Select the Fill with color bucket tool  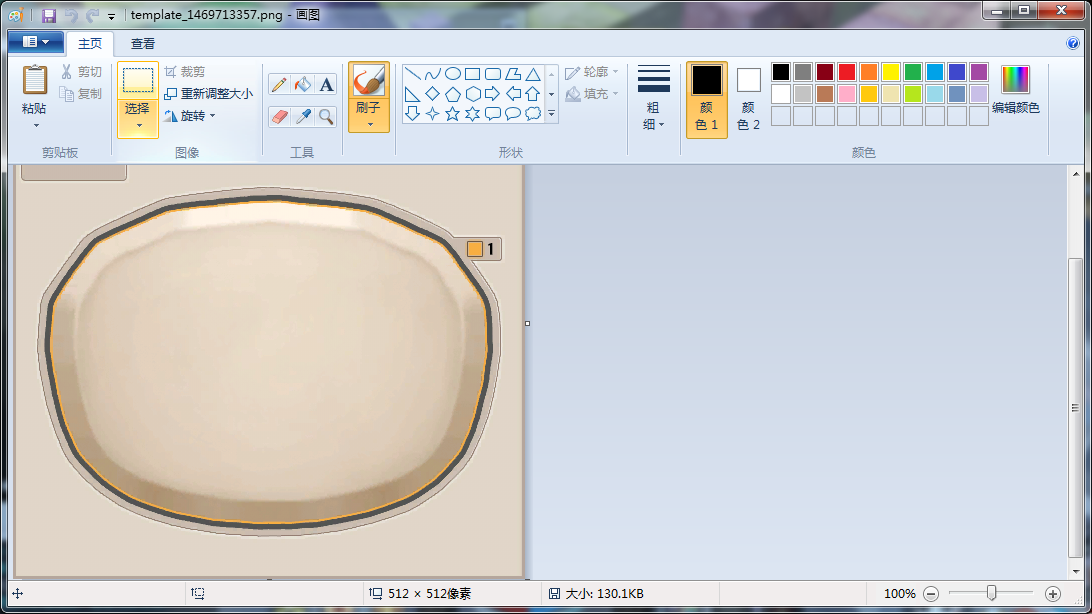click(303, 85)
